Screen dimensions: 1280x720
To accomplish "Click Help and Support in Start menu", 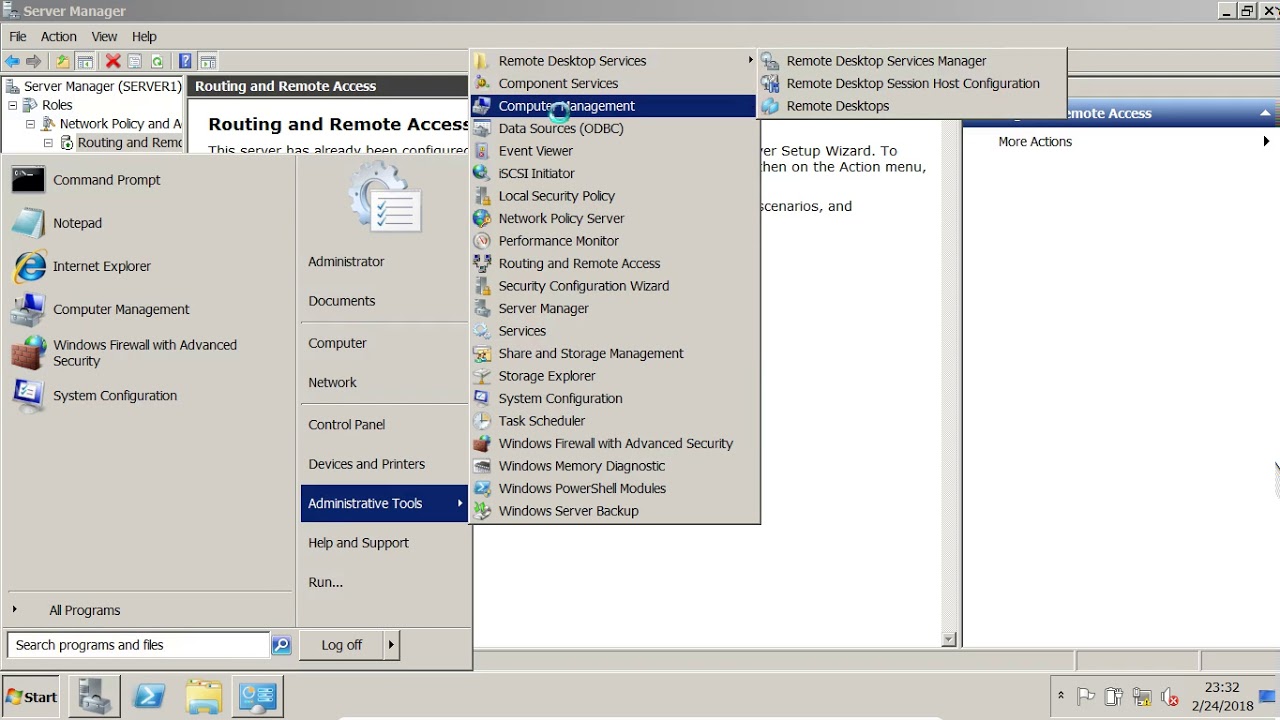I will point(384,543).
